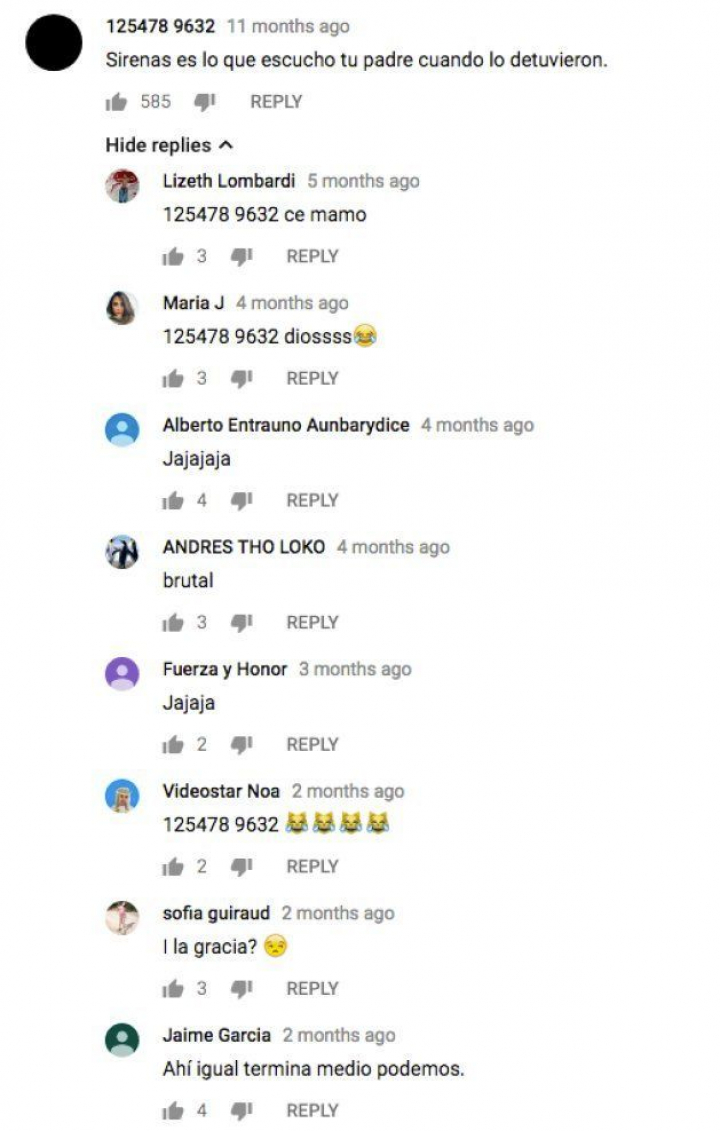Reply to Maria J's comment

tap(312, 378)
